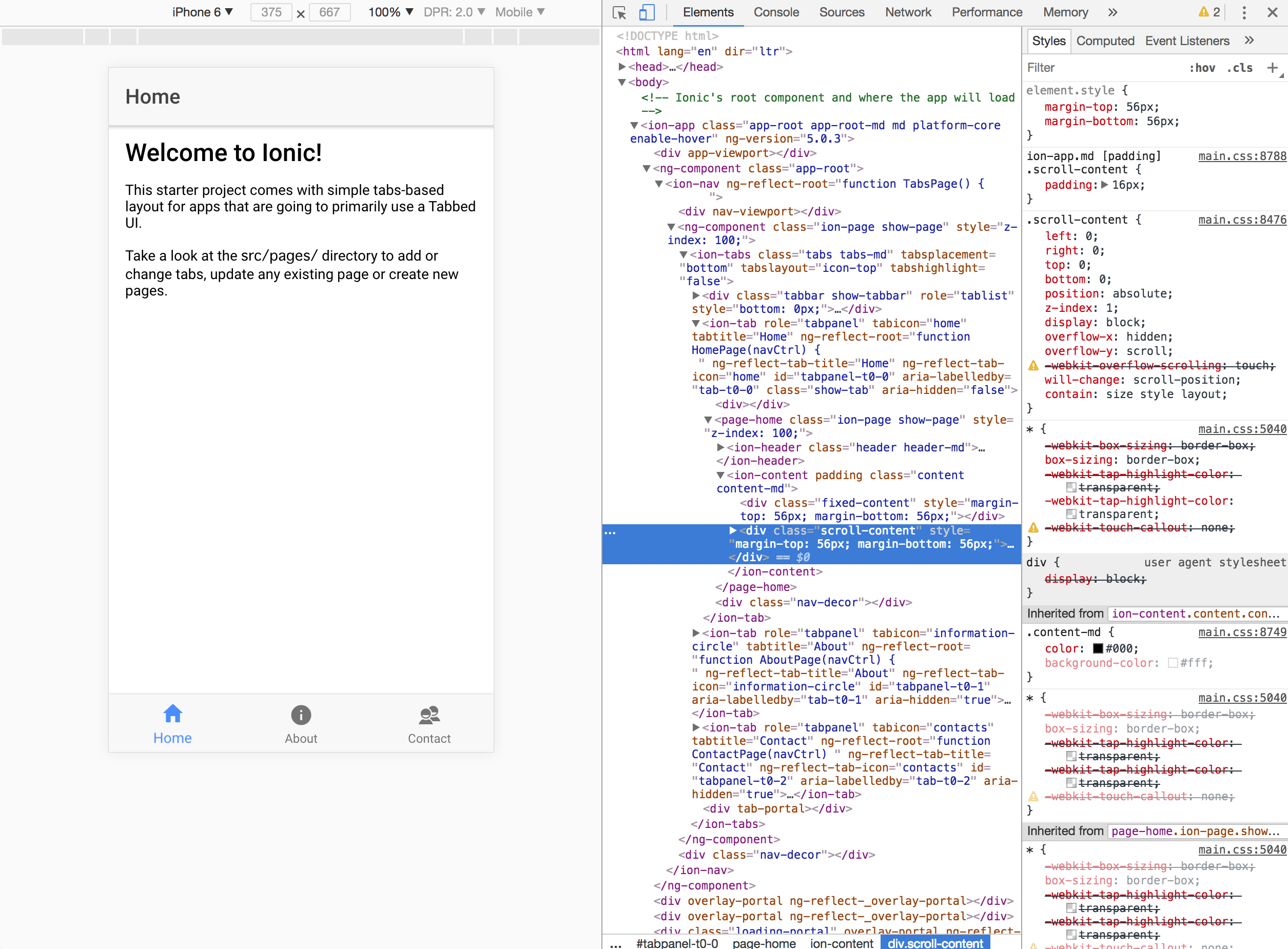Click the Elements panel tab
Screen dimensions: 1288x949
[707, 12]
